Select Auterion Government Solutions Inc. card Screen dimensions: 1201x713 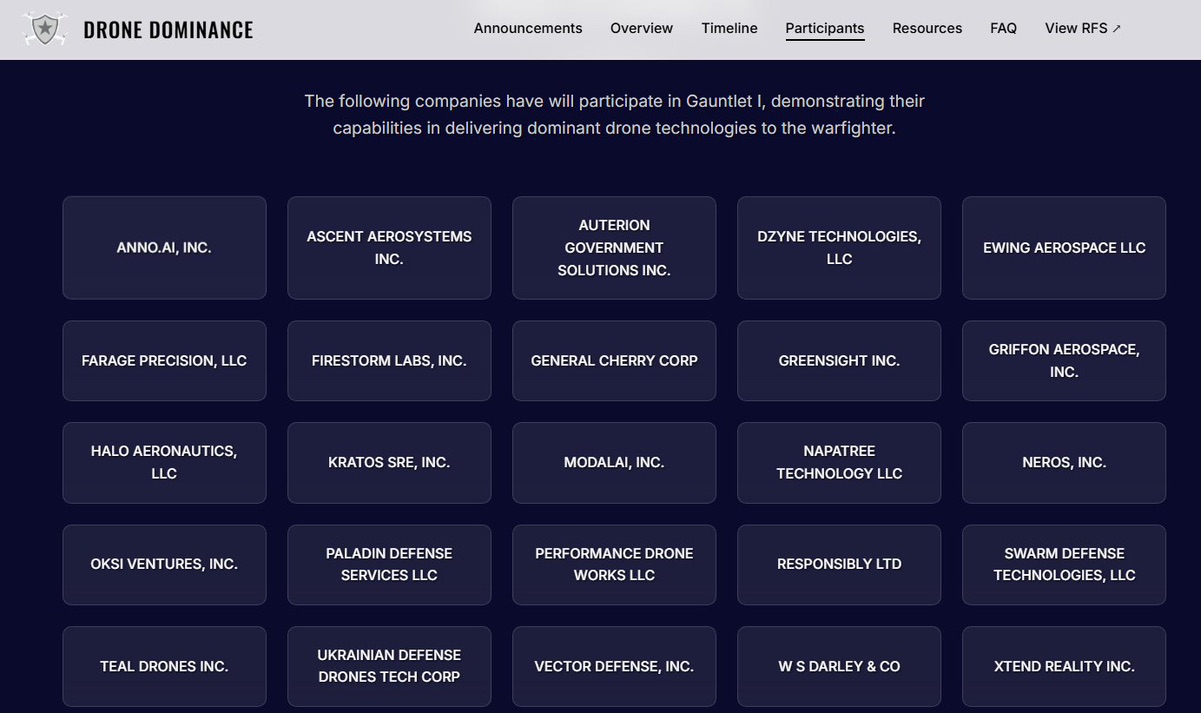[x=614, y=248]
